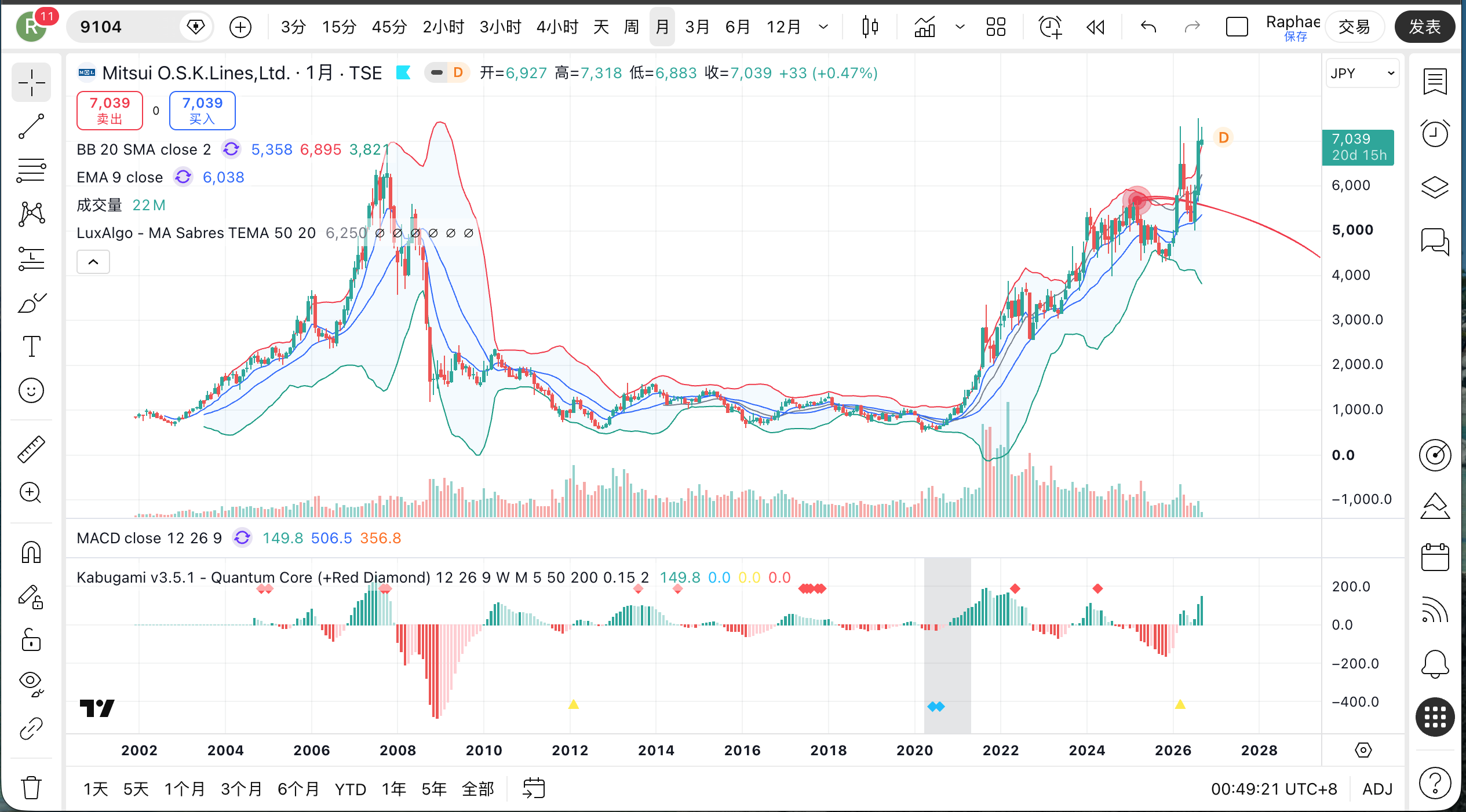Click the pyramid icon in right sidebar
Viewport: 1466px width, 812px height.
point(1435,507)
